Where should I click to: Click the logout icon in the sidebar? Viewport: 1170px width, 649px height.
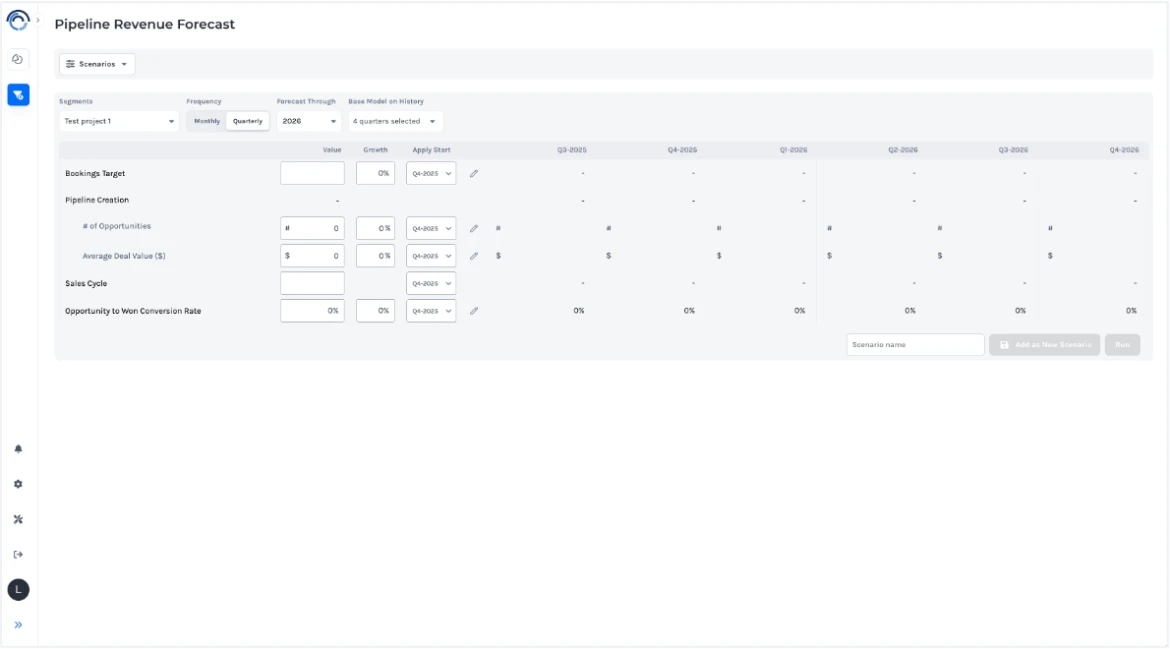pyautogui.click(x=18, y=554)
